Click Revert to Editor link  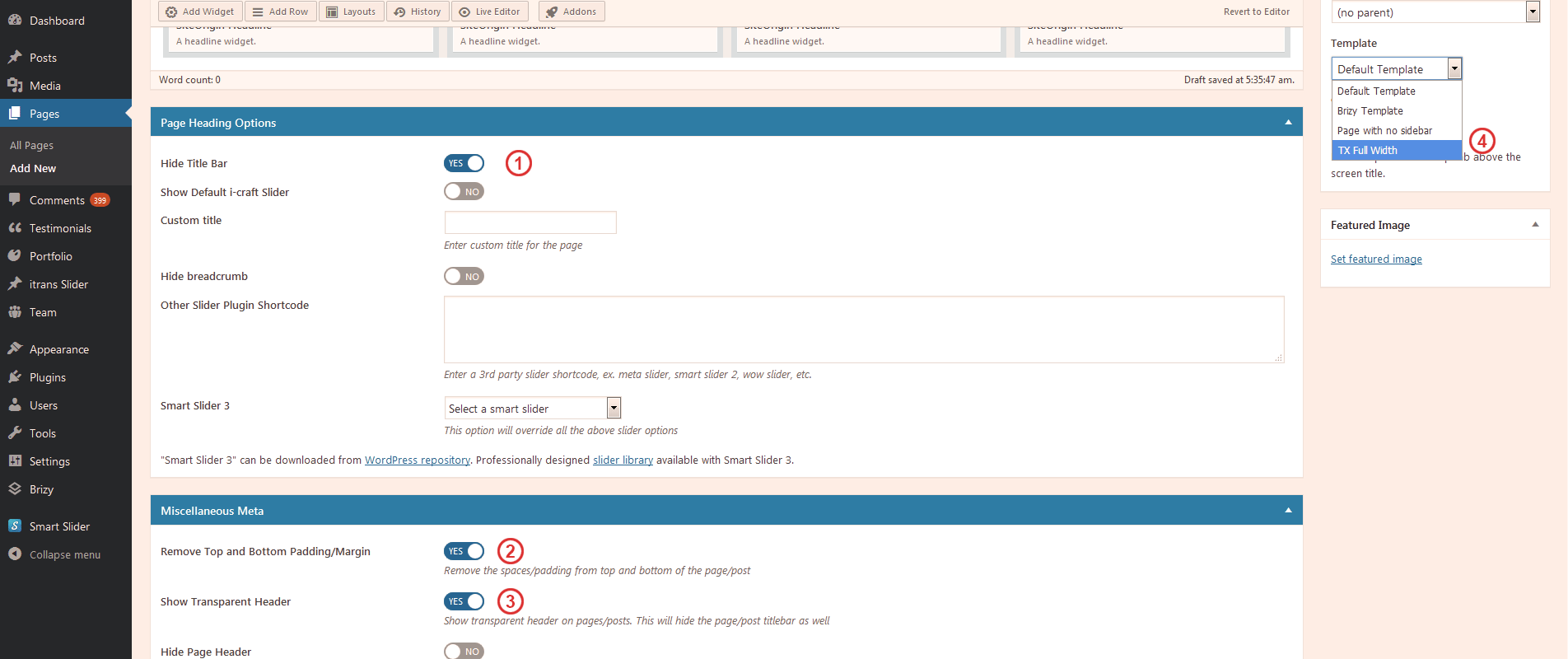click(x=1257, y=12)
